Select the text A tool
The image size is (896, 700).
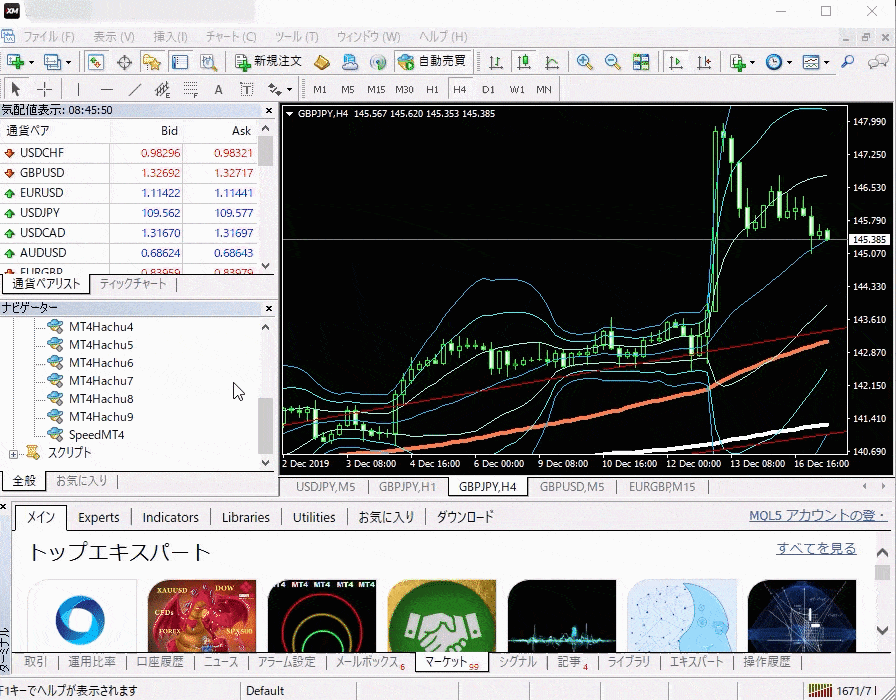point(218,89)
